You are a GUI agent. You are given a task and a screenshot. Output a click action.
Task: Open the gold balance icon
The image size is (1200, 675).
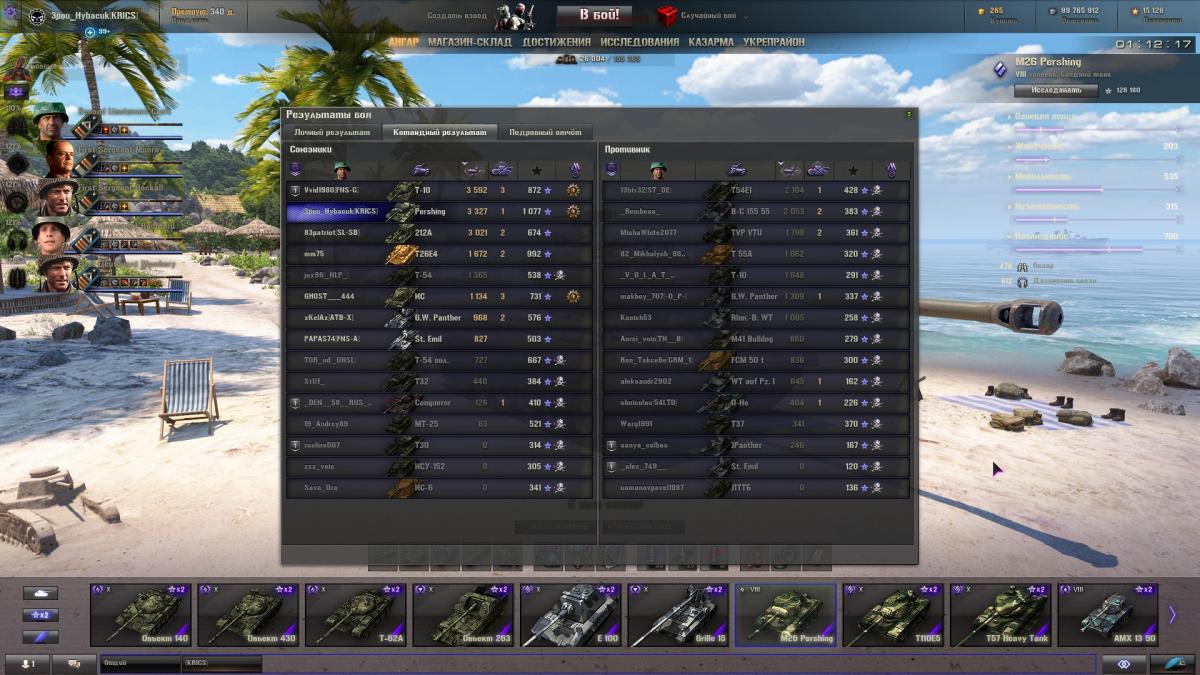pos(982,11)
